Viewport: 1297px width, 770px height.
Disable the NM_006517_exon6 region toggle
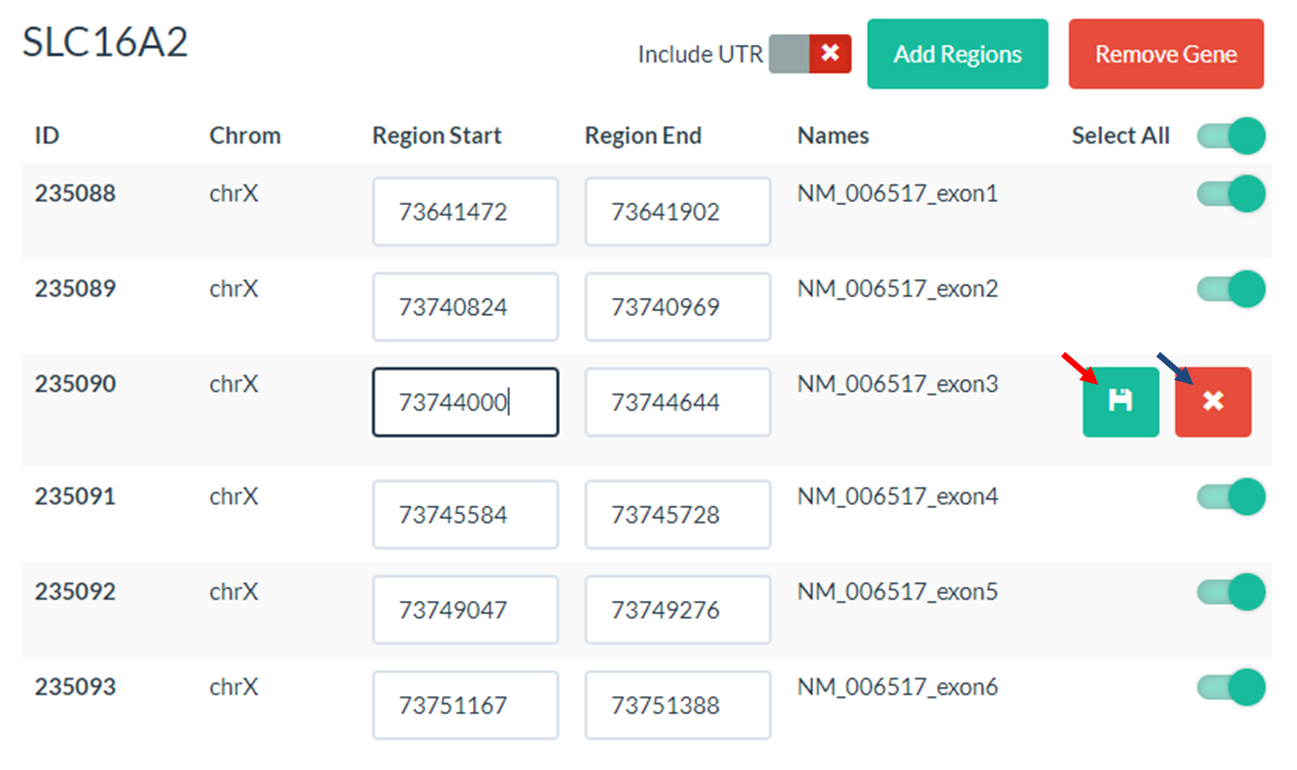coord(1231,687)
